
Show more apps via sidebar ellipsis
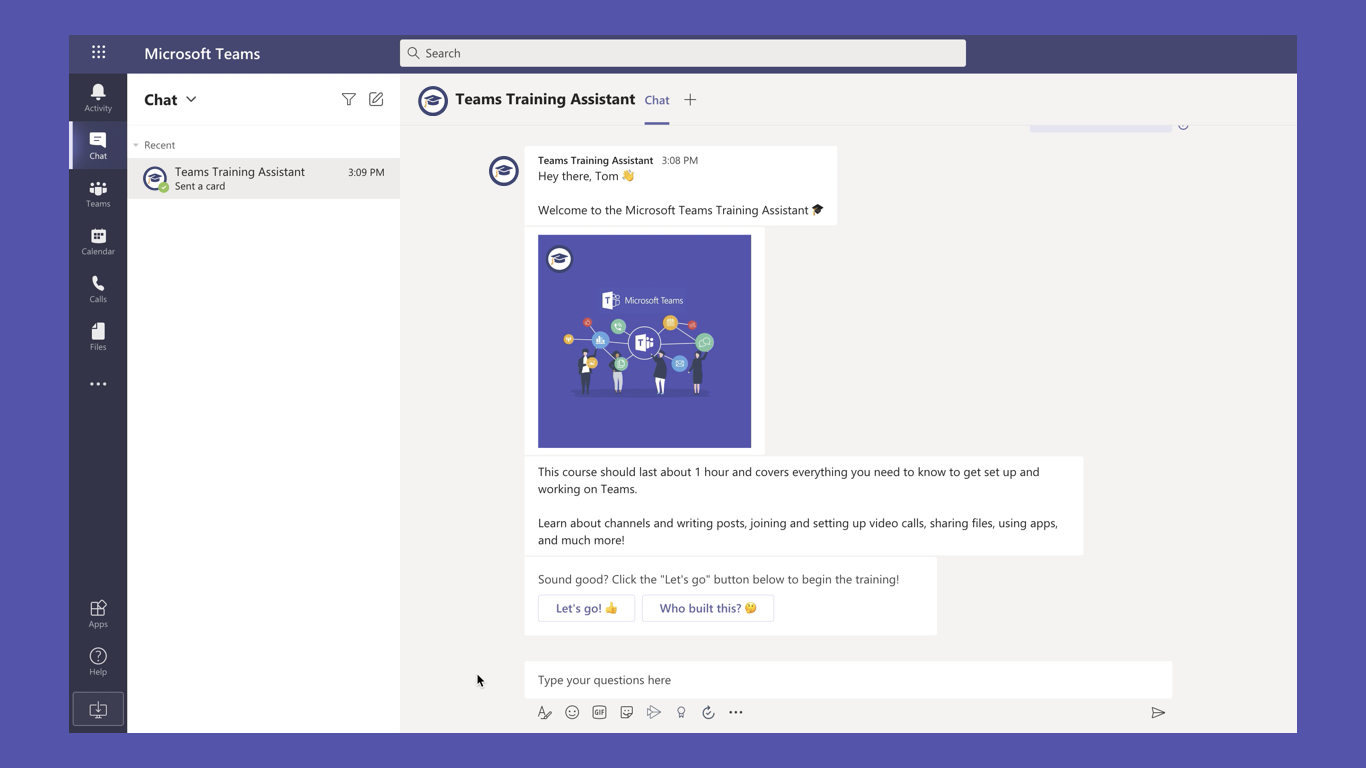tap(98, 384)
